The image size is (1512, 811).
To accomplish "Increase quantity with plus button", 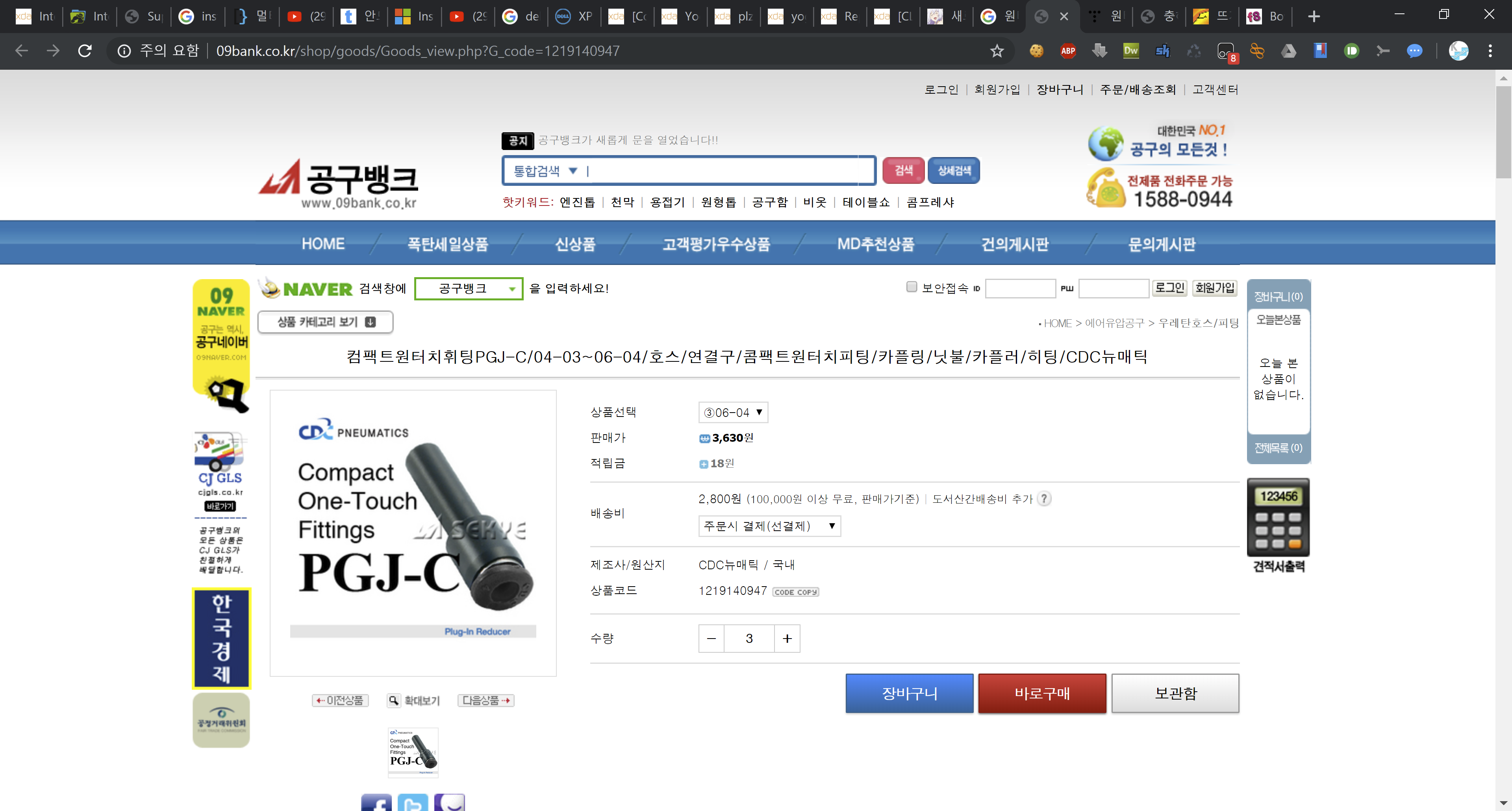I will pos(787,639).
